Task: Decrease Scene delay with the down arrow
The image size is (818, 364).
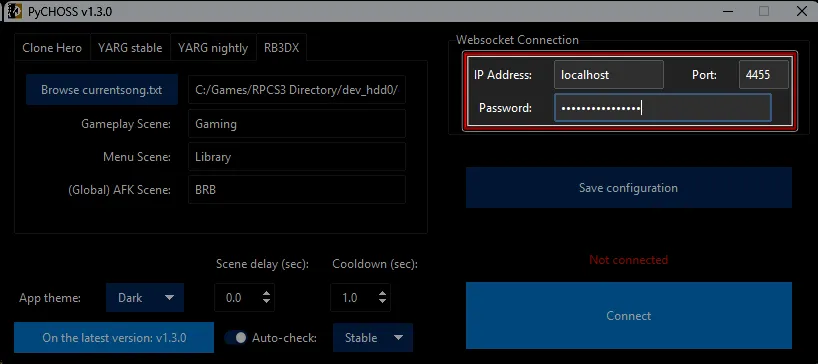Action: [267, 302]
